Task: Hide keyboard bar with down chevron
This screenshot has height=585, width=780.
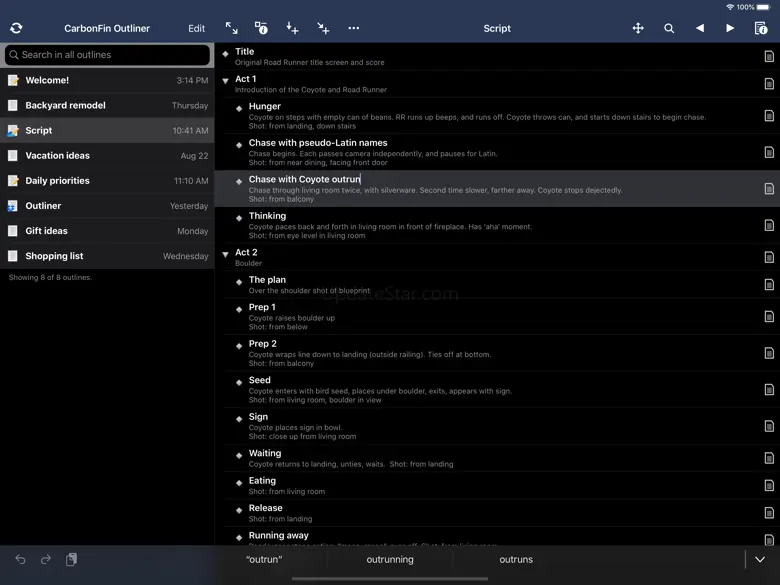Action: click(x=760, y=560)
